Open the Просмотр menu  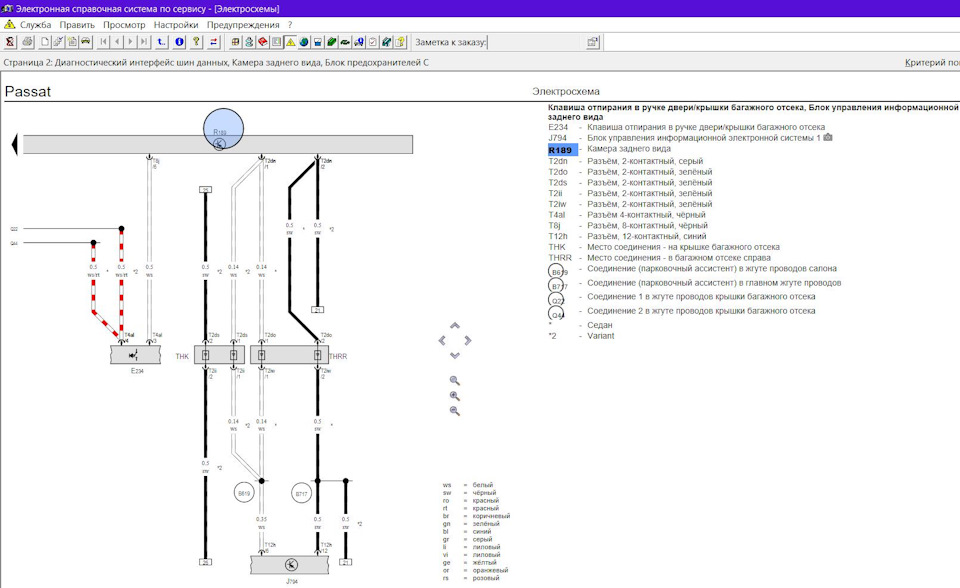pos(124,25)
